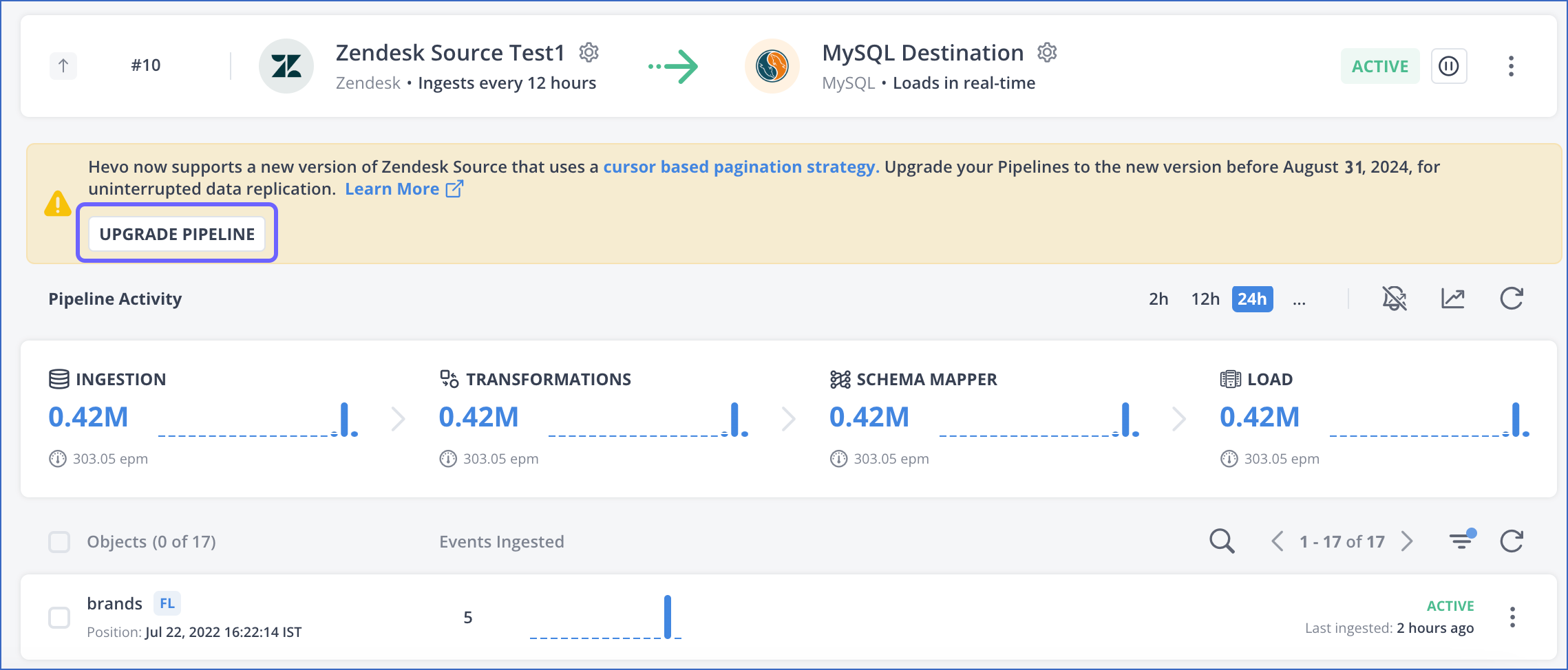
Task: Click the cursor based pagination strategy link
Action: pyautogui.click(x=741, y=166)
